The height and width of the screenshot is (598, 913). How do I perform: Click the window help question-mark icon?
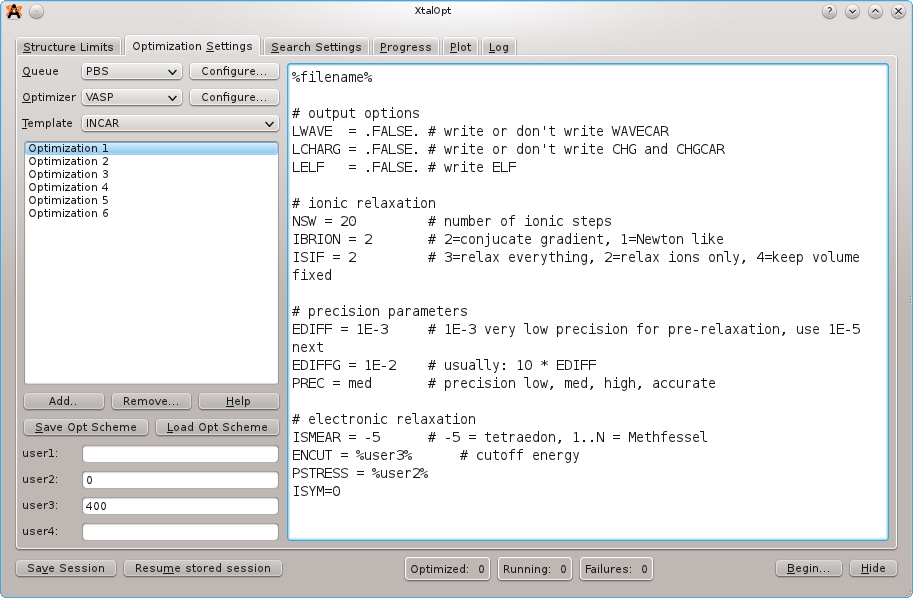click(829, 11)
